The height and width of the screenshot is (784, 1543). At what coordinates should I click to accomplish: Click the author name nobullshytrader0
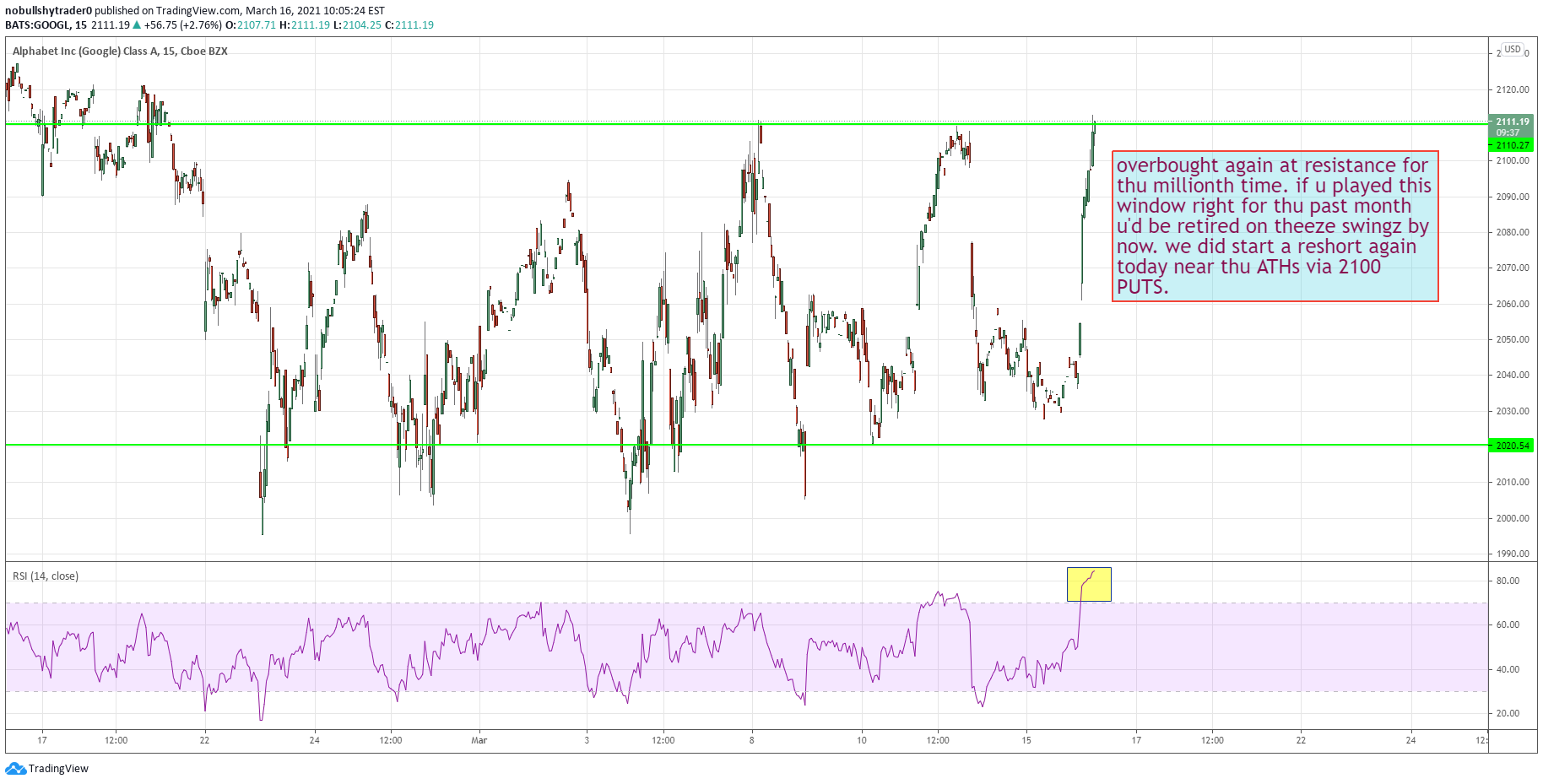pos(48,11)
